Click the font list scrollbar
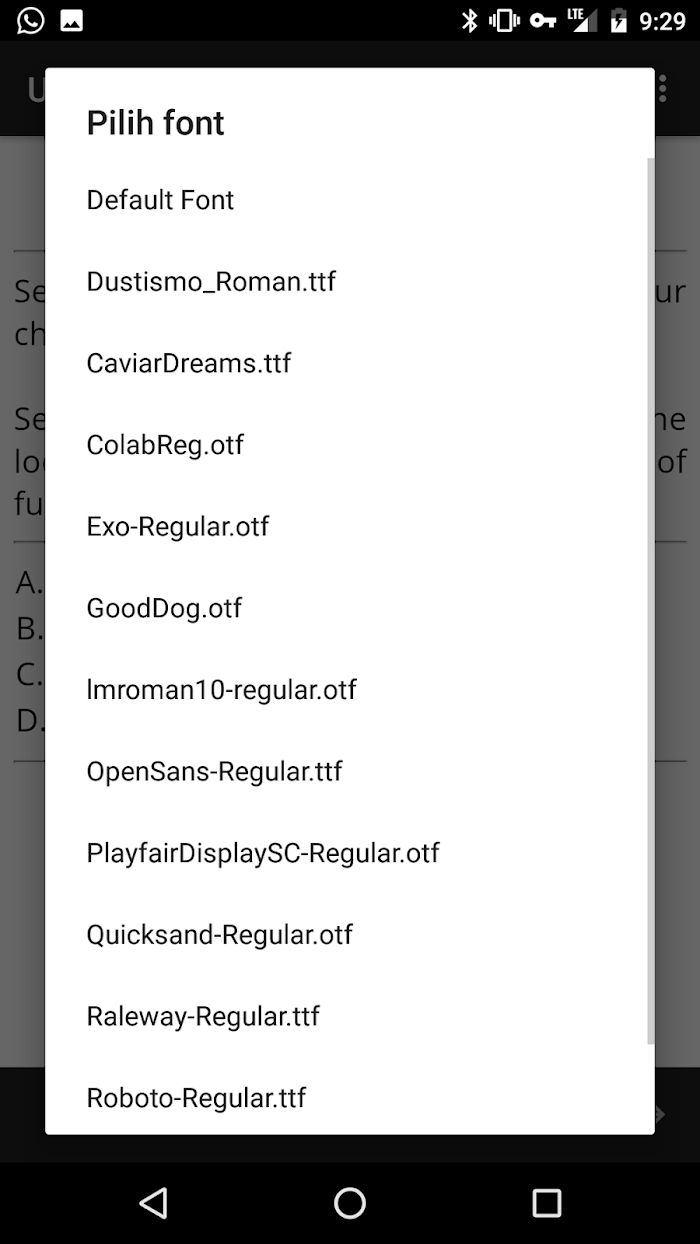 point(651,600)
